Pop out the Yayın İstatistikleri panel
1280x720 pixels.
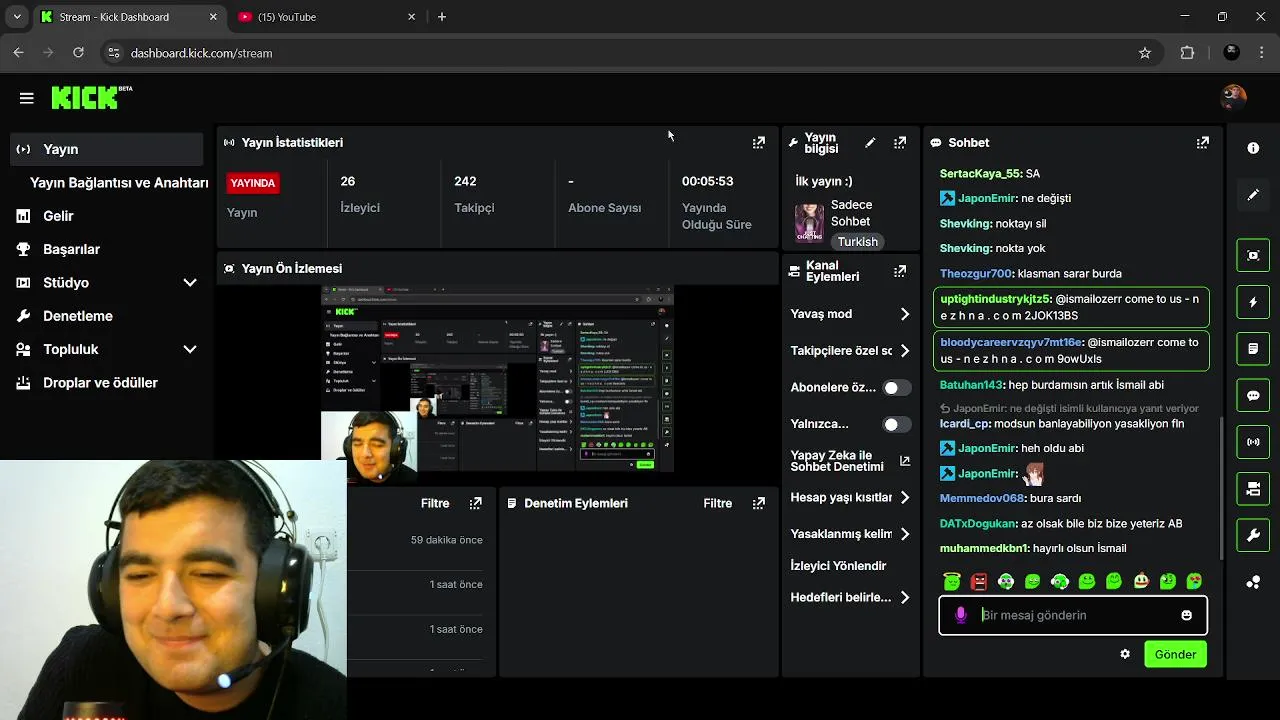(759, 143)
